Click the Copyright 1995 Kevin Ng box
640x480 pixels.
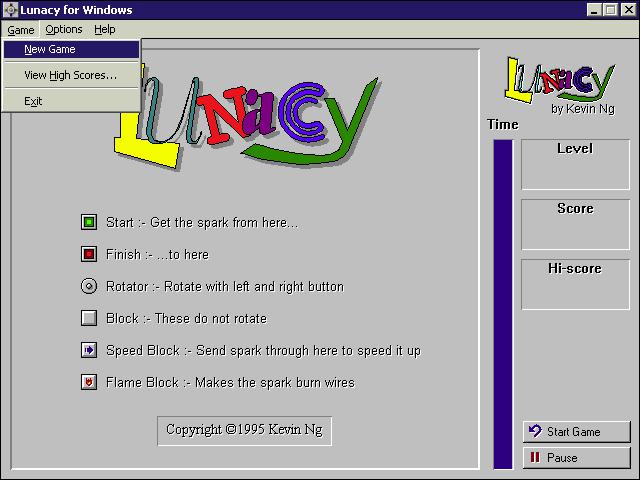pos(244,431)
